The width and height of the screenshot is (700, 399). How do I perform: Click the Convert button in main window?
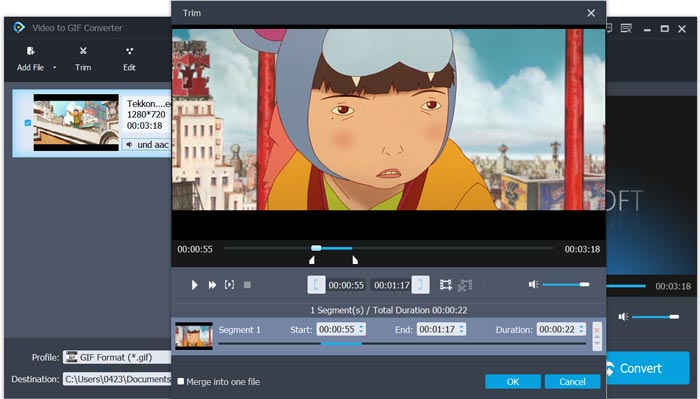[647, 368]
